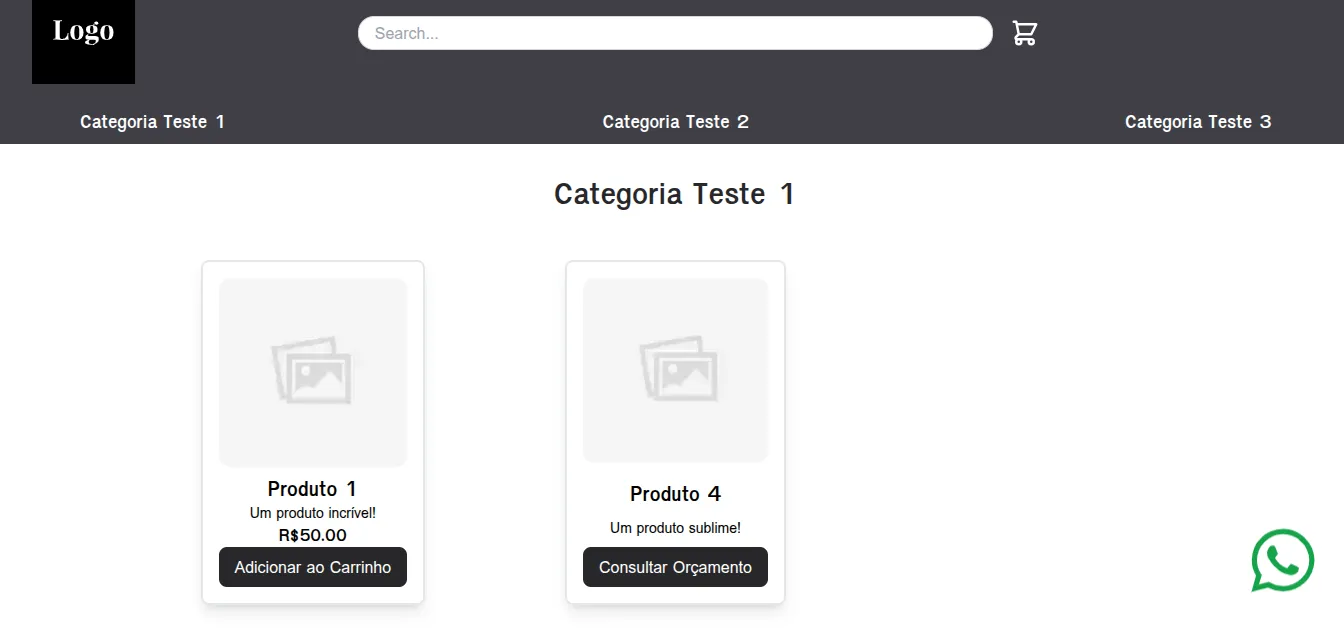This screenshot has width=1344, height=640.
Task: Select Categoria Teste 1 navigation item
Action: click(x=152, y=121)
